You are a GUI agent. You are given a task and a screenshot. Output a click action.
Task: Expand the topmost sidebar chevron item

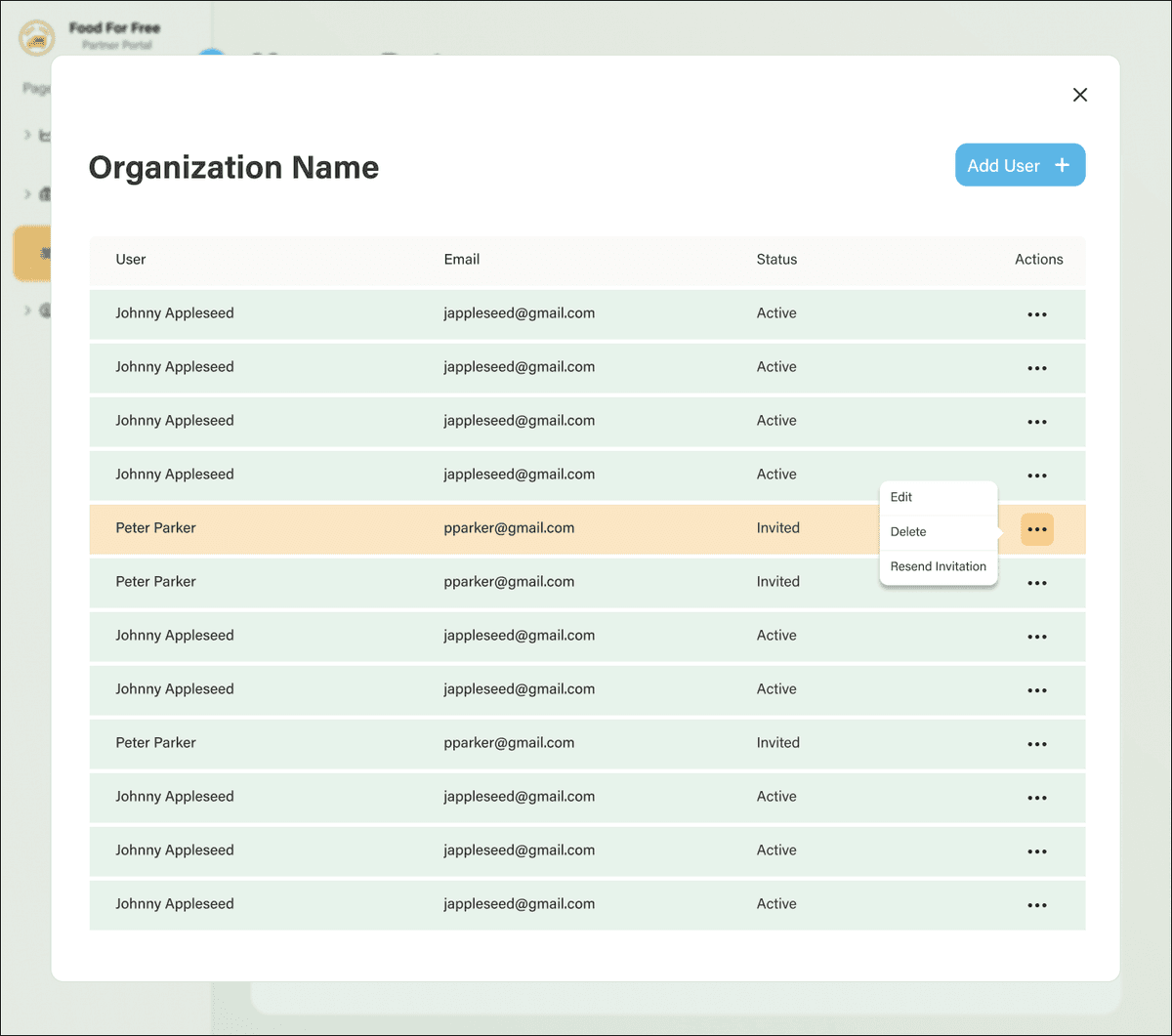click(x=28, y=135)
